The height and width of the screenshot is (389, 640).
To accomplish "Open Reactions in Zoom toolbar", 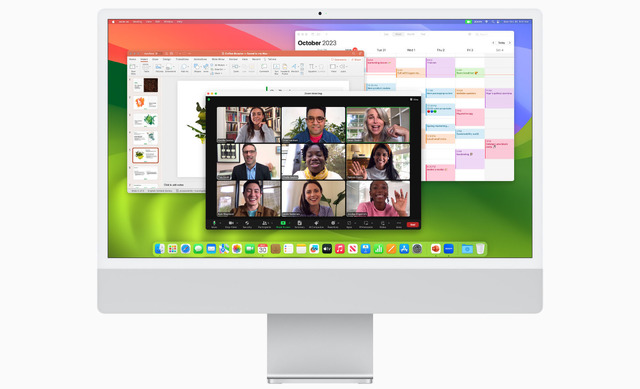I will coord(333,224).
